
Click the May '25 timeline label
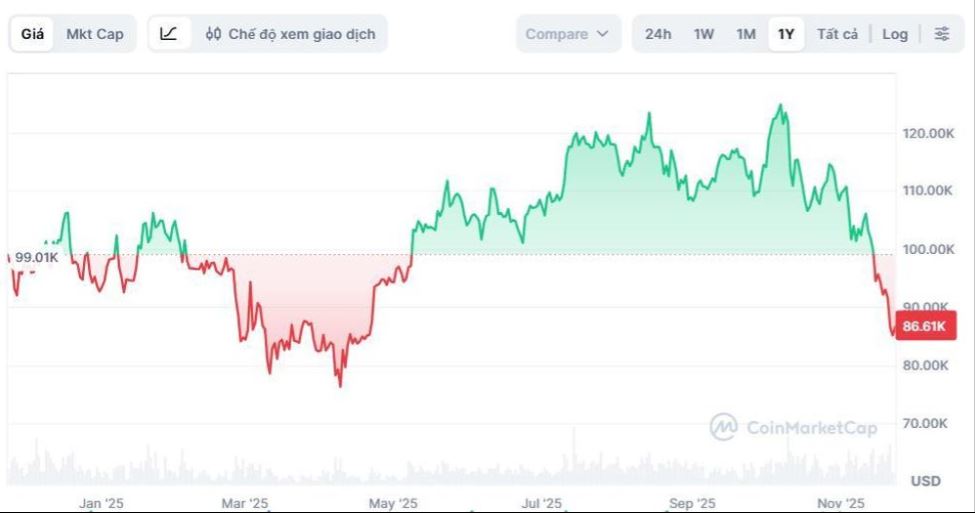(393, 503)
